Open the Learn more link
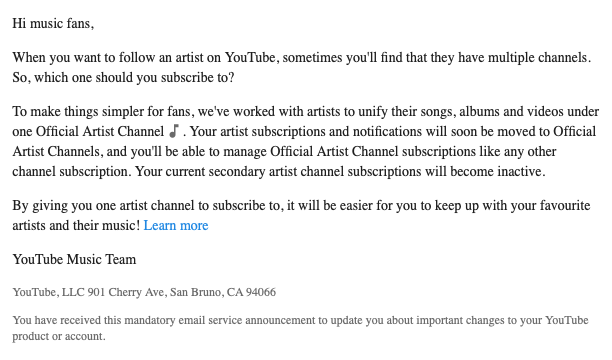This screenshot has height=360, width=612. (x=176, y=226)
